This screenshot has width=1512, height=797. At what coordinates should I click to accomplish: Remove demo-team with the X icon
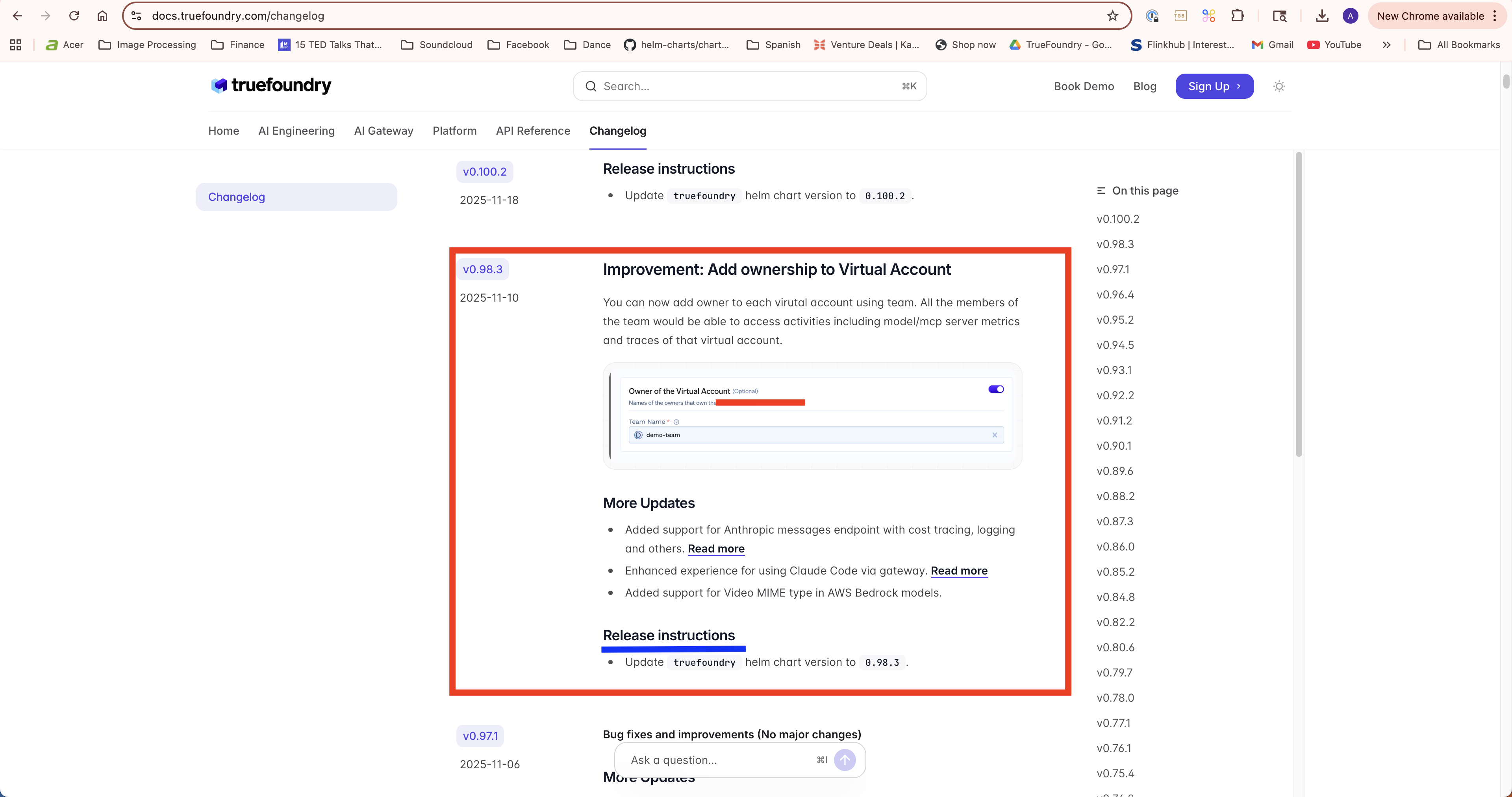tap(994, 435)
